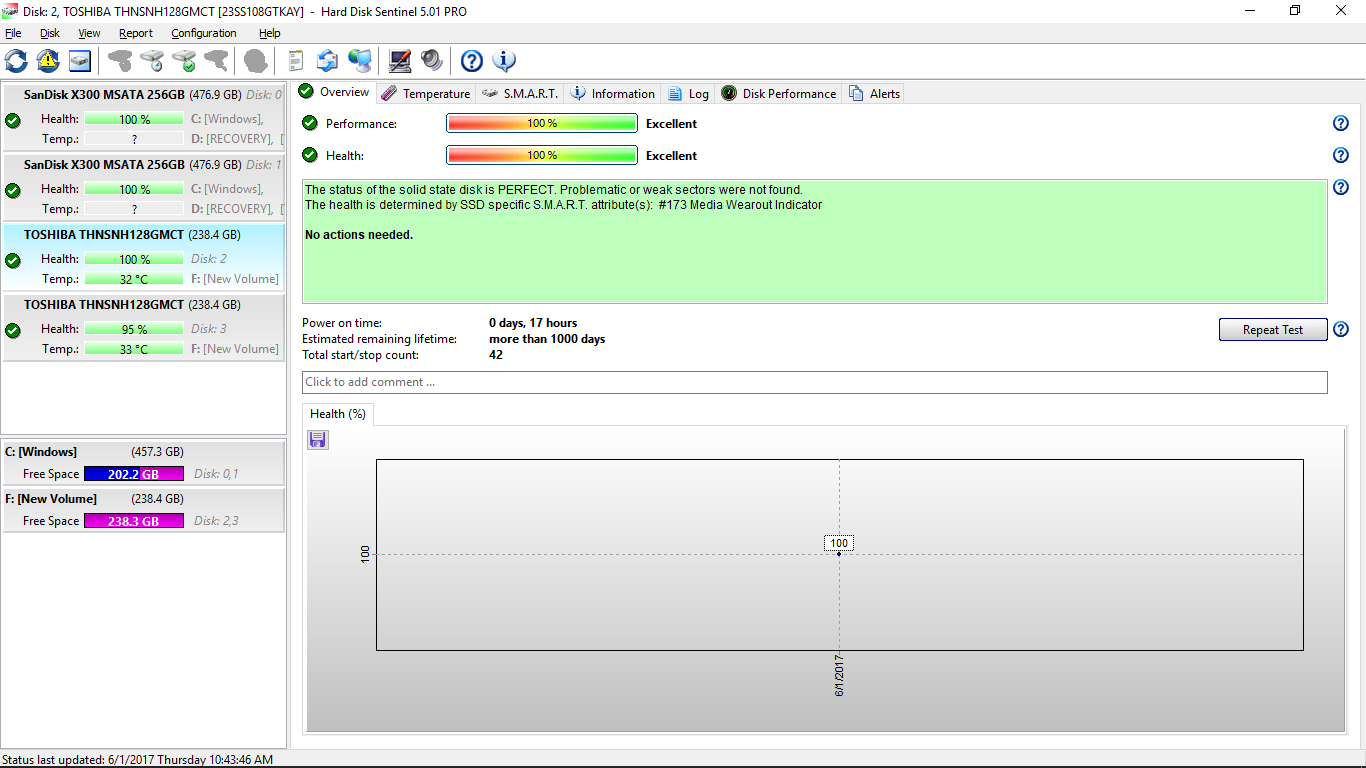Click '0 days, 17 hours' power on value
Viewport: 1366px width, 768px height.
tap(533, 323)
